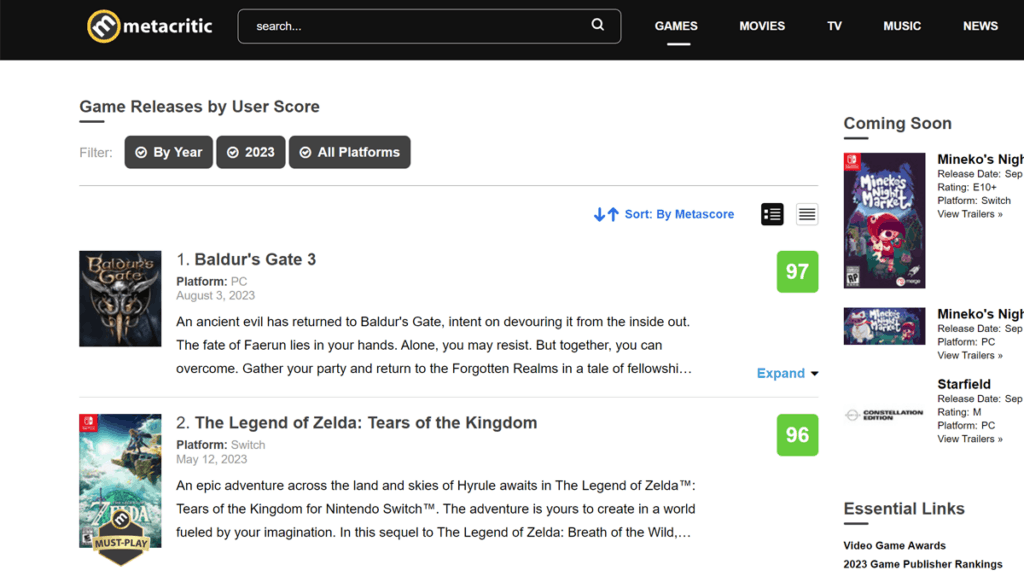This screenshot has width=1024, height=576.
Task: Toggle the All Platforms filter
Action: coord(349,152)
